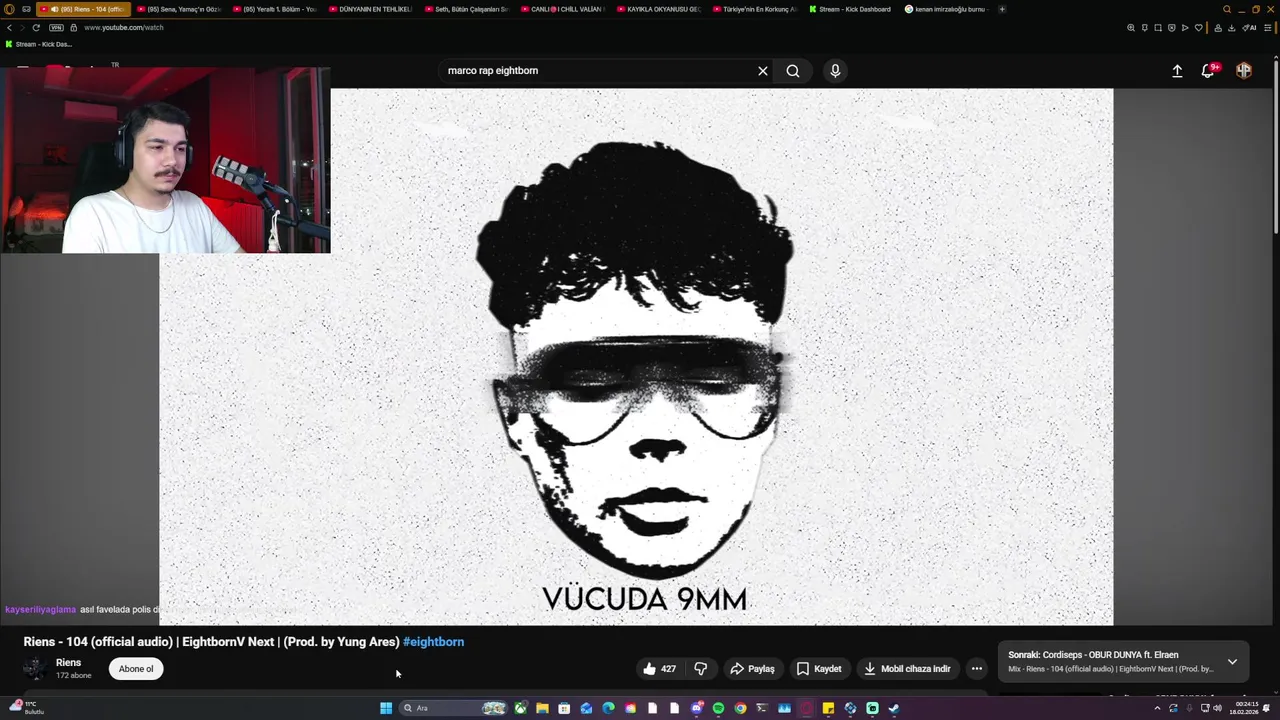Clear the YouTube search box text
This screenshot has width=1280, height=720.
tap(763, 71)
